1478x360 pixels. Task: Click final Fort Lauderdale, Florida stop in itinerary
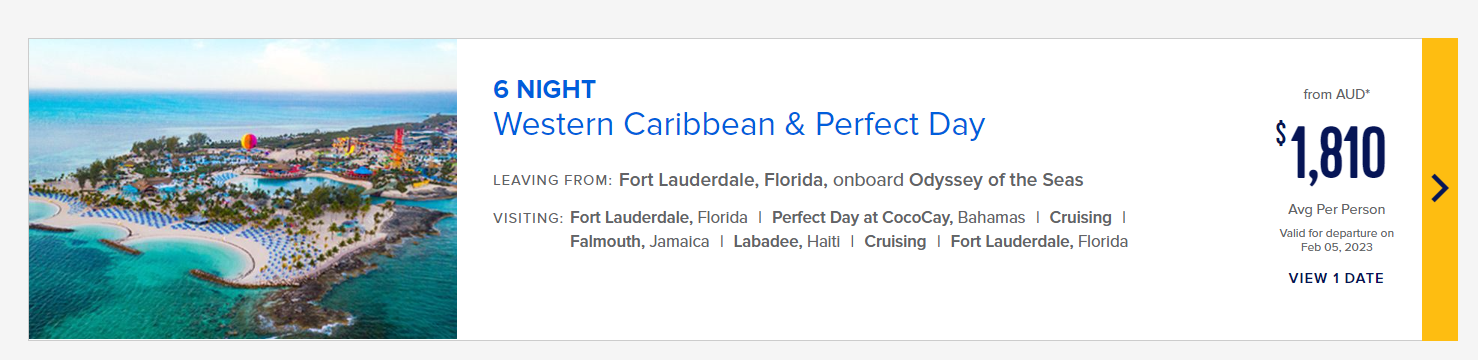(1039, 241)
